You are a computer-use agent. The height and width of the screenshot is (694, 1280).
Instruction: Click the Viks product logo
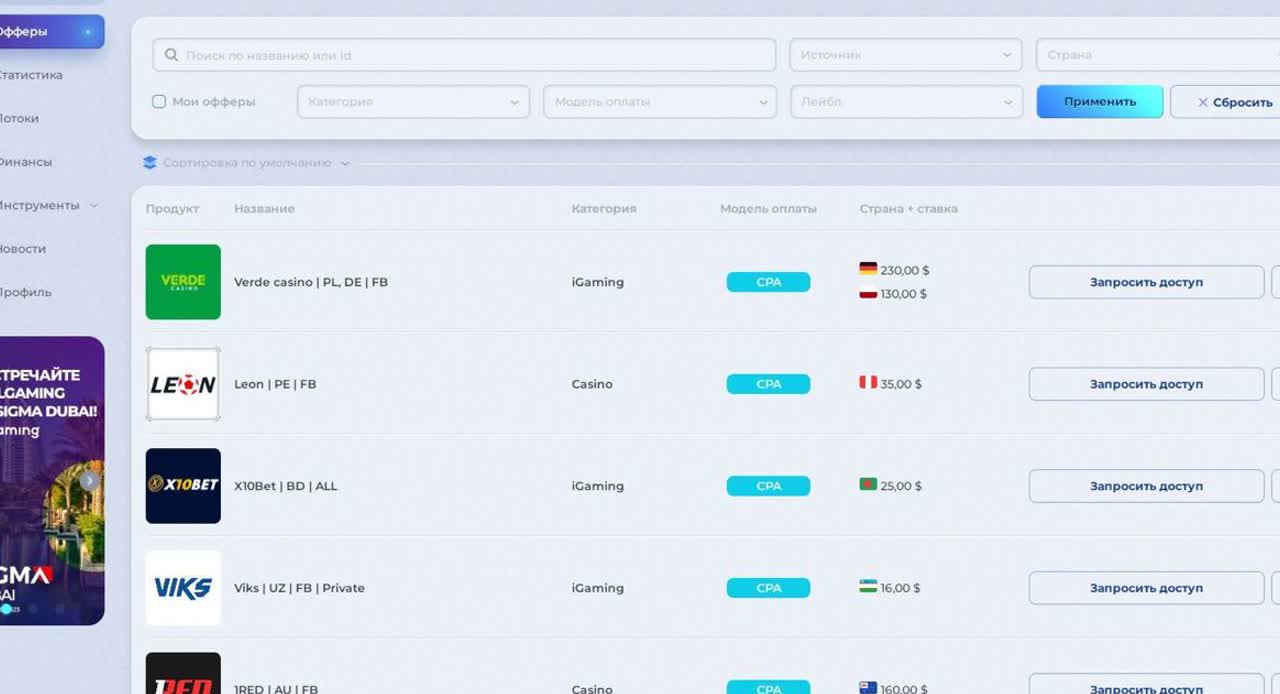point(183,588)
